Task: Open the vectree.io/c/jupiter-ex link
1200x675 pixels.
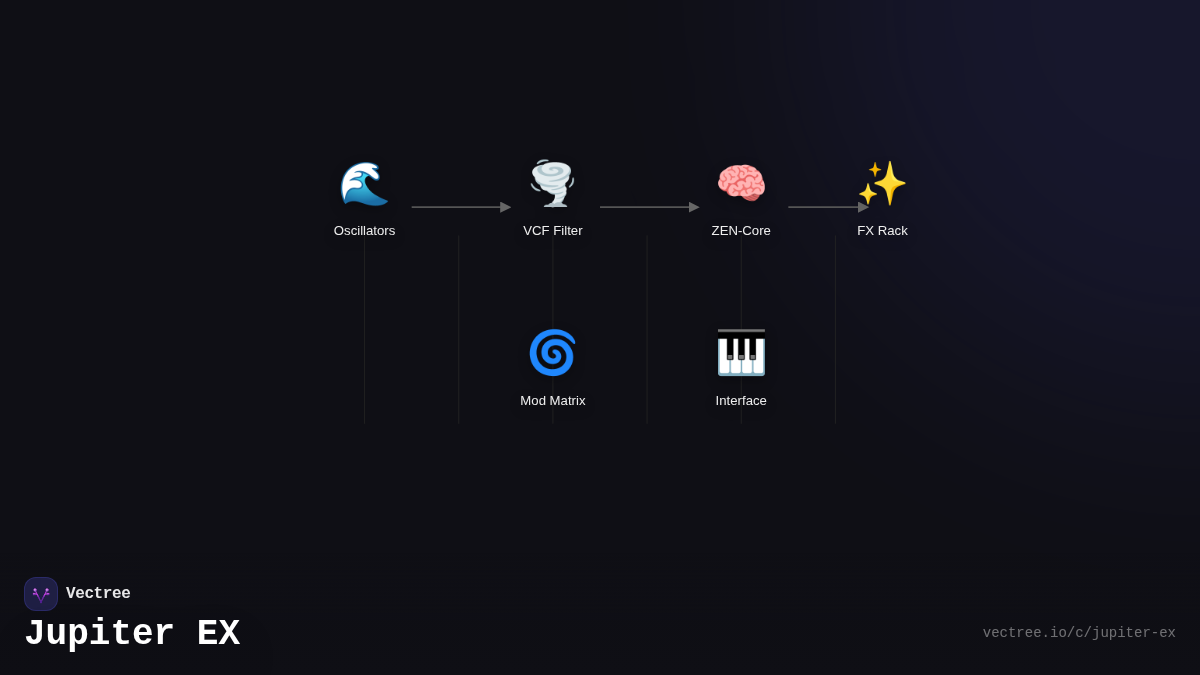Action: tap(1078, 633)
